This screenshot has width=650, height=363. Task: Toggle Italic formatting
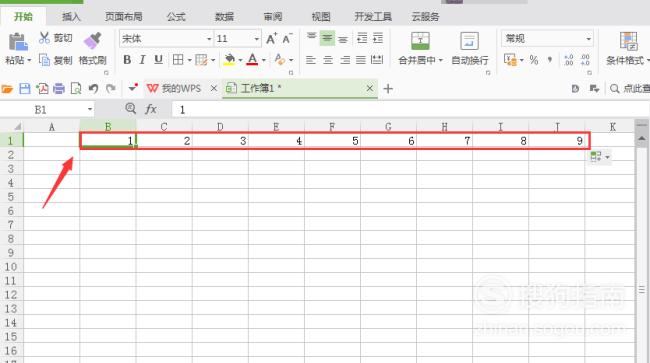pyautogui.click(x=142, y=60)
